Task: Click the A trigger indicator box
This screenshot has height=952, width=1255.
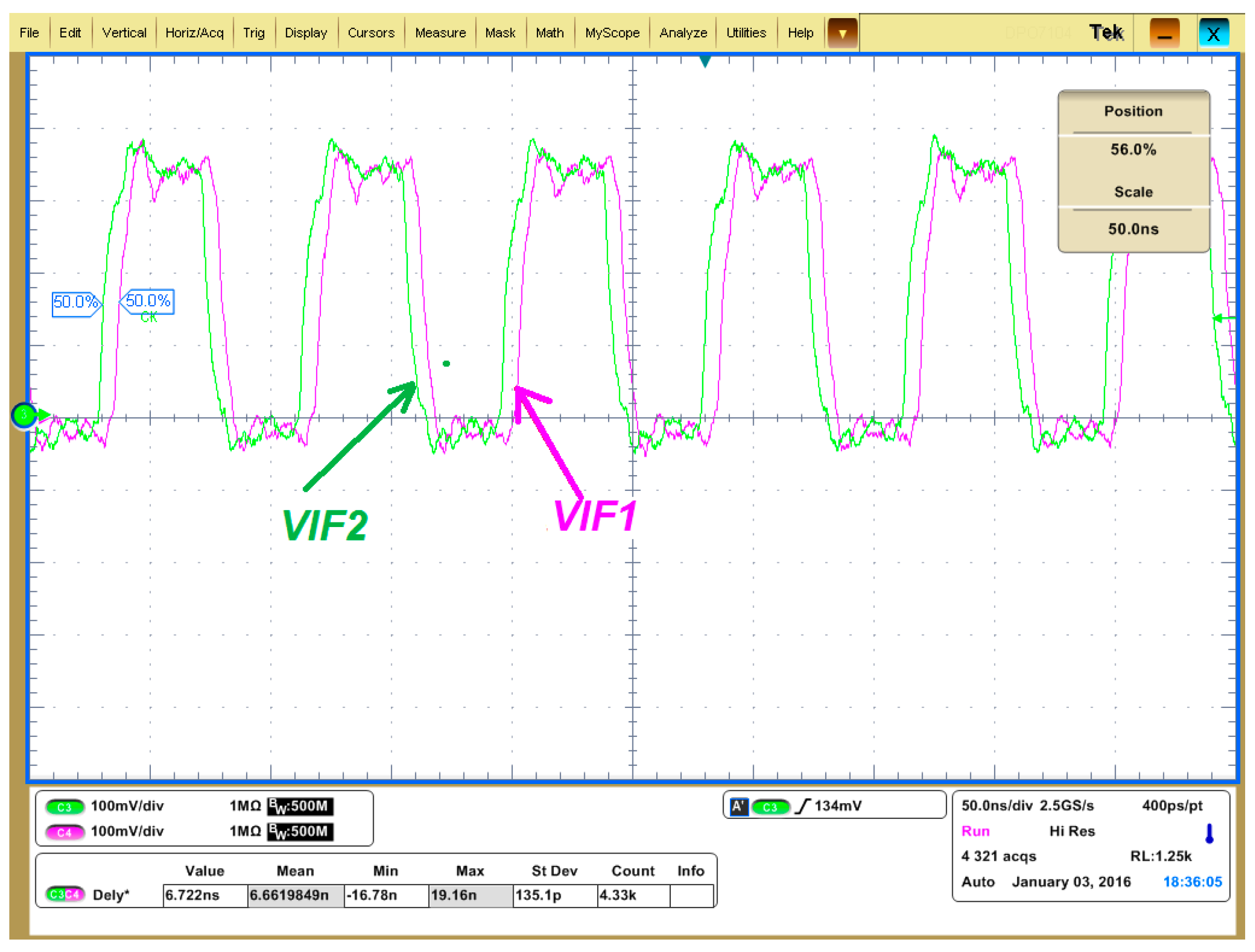Action: (738, 806)
